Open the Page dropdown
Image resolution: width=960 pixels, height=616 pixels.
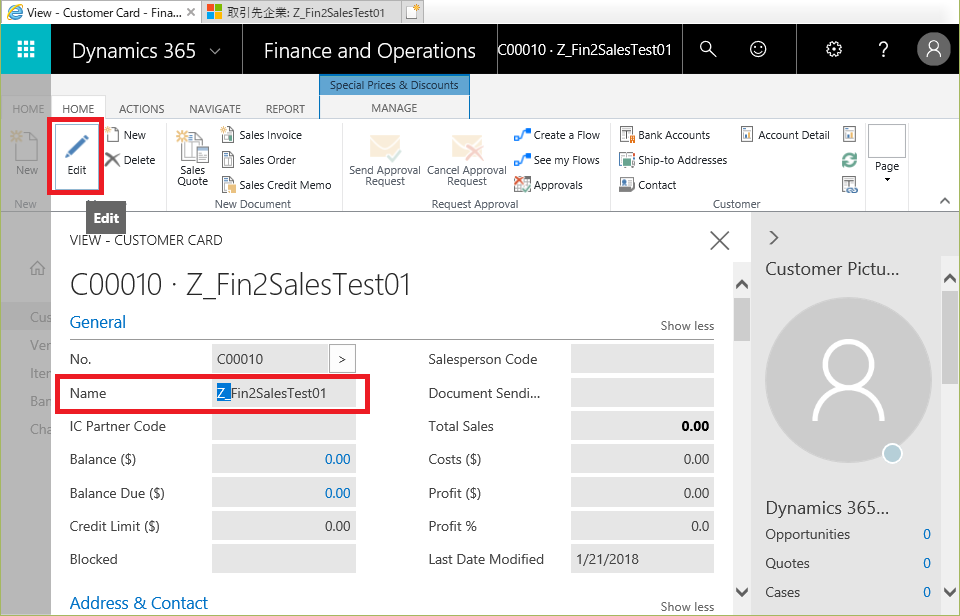point(887,156)
